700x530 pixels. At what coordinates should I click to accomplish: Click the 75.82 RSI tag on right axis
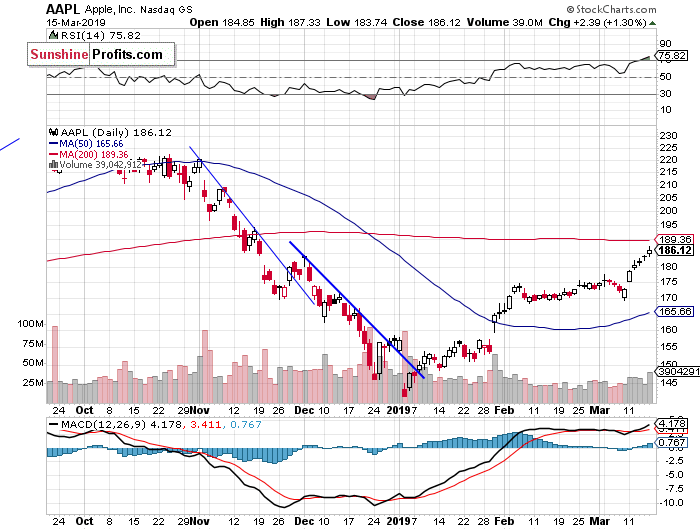(x=672, y=56)
